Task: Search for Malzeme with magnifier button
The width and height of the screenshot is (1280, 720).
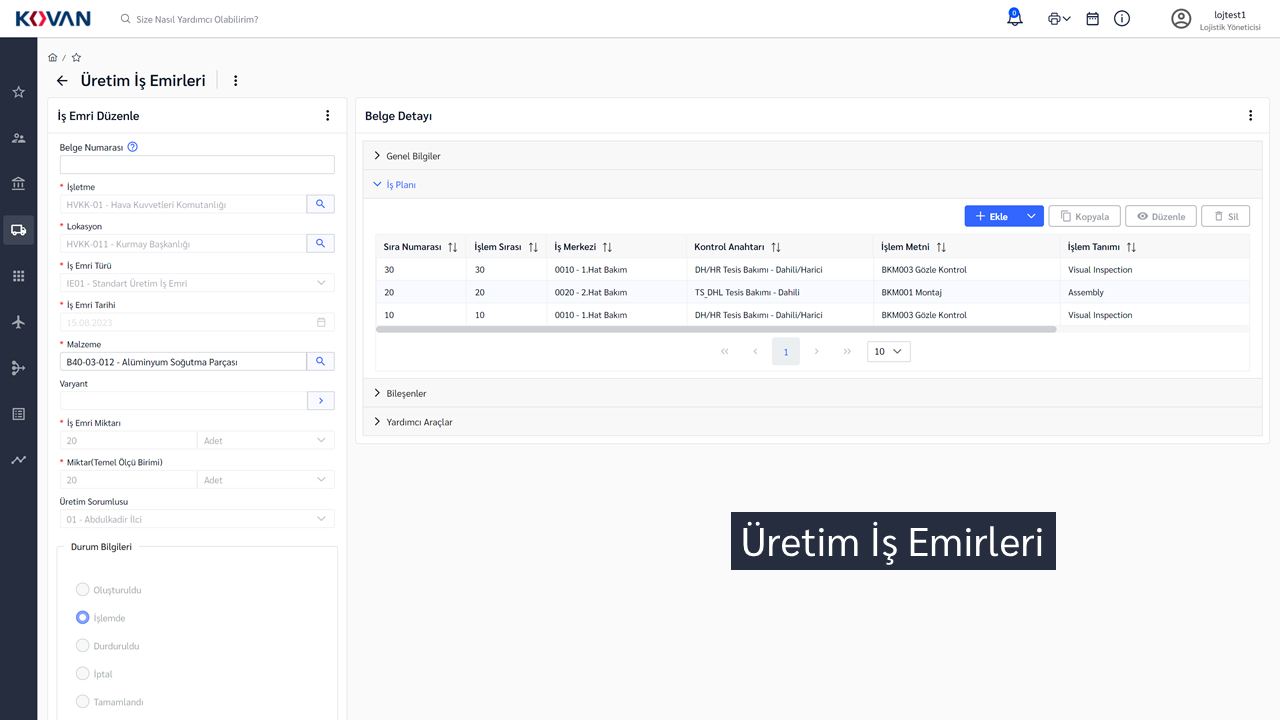Action: pyautogui.click(x=320, y=361)
